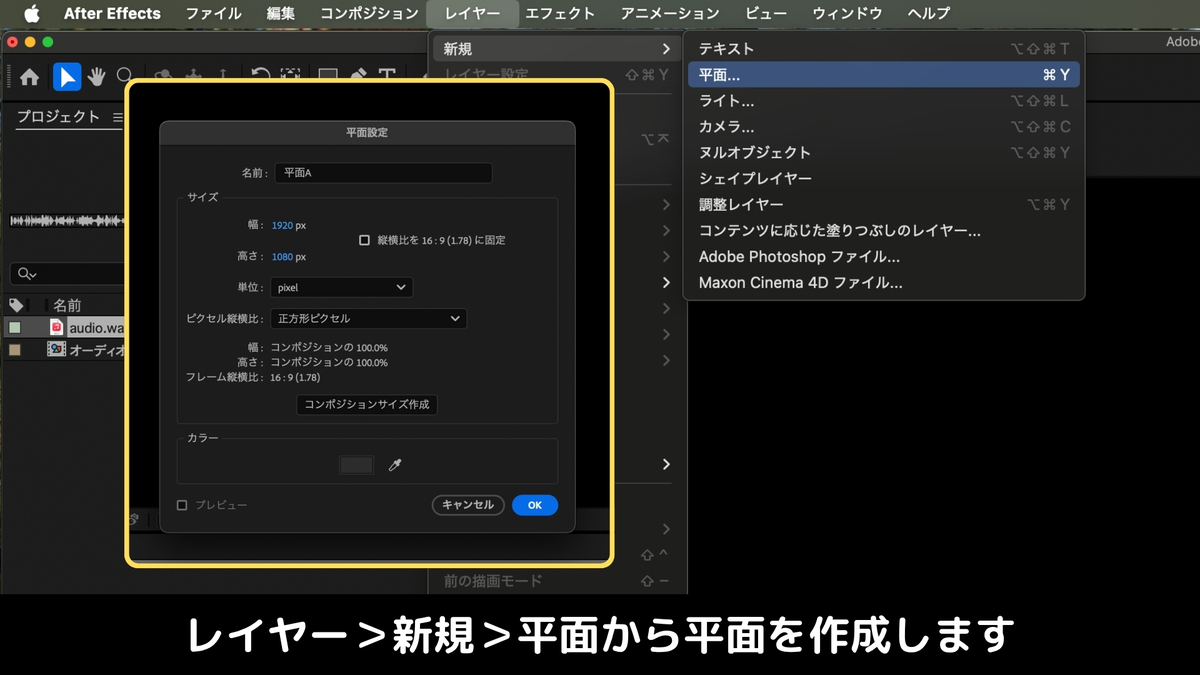This screenshot has width=1200, height=675.
Task: Click the audio.wav file icon
Action: 57,327
